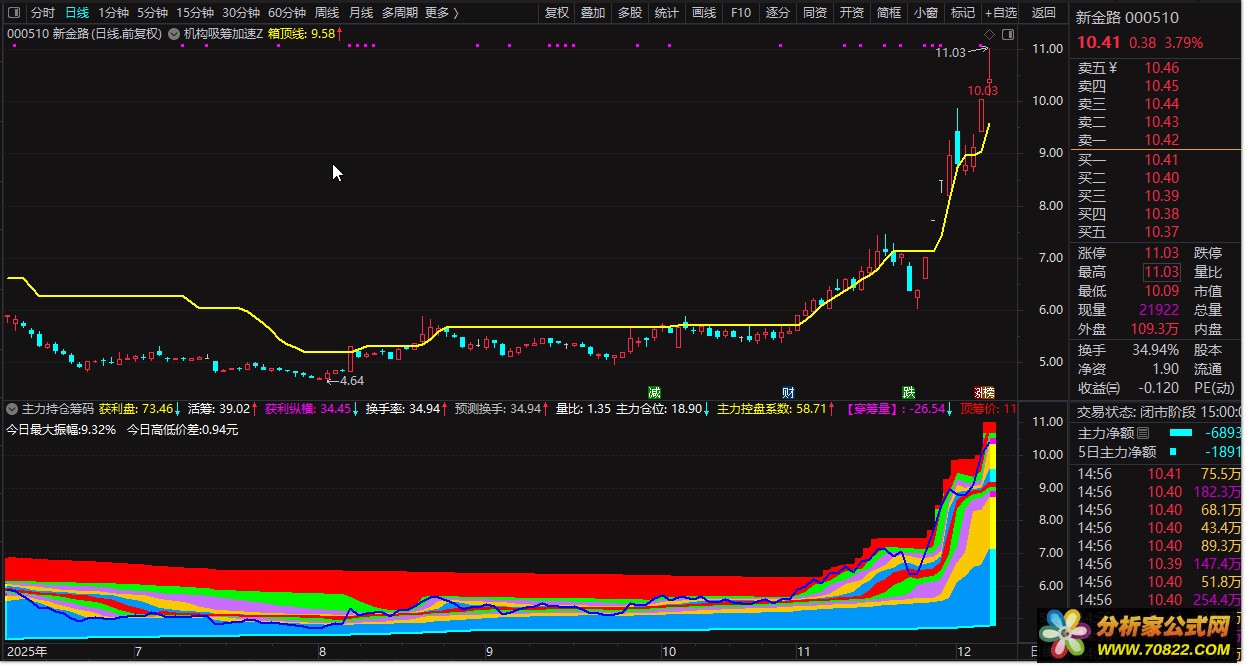Screen dimensions: 1247x666
Task: Select the 60分钟 period tab
Action: click(286, 13)
